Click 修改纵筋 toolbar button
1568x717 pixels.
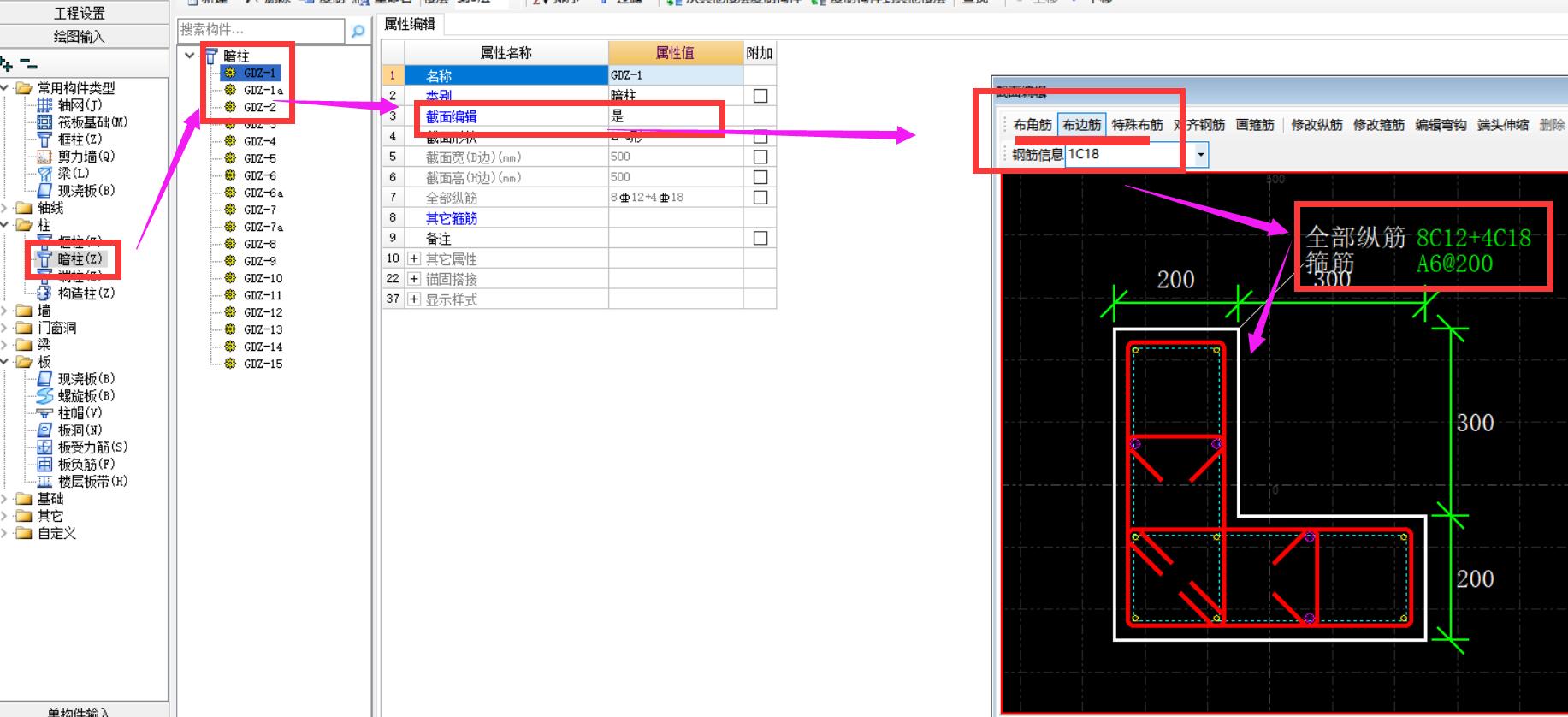tap(1317, 125)
